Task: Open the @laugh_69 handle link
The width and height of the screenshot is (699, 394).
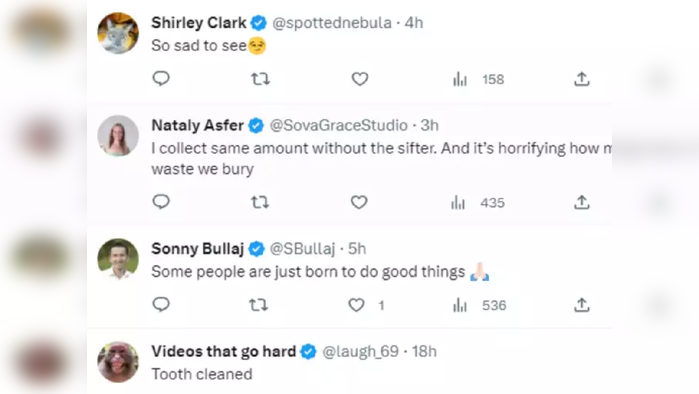Action: coord(360,352)
